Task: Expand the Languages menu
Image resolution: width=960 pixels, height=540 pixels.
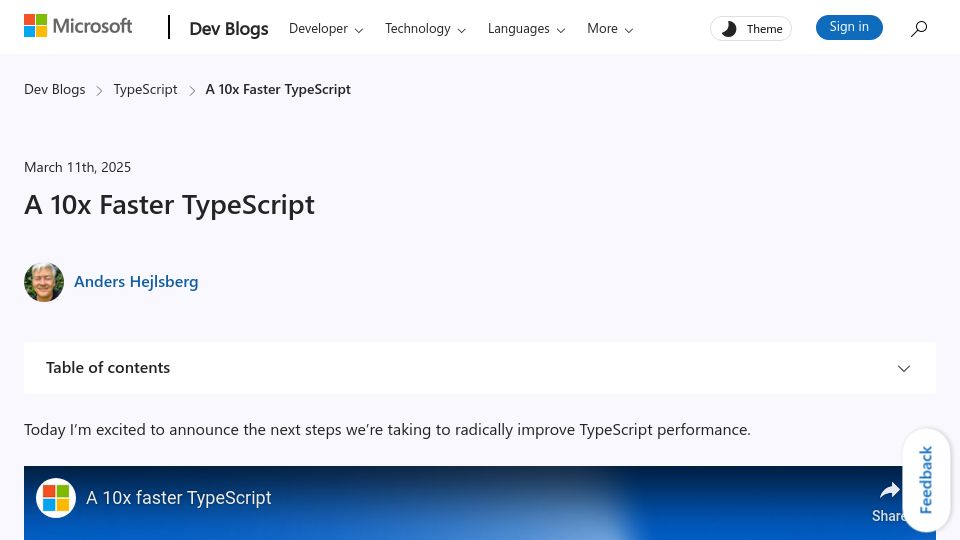Action: click(526, 29)
